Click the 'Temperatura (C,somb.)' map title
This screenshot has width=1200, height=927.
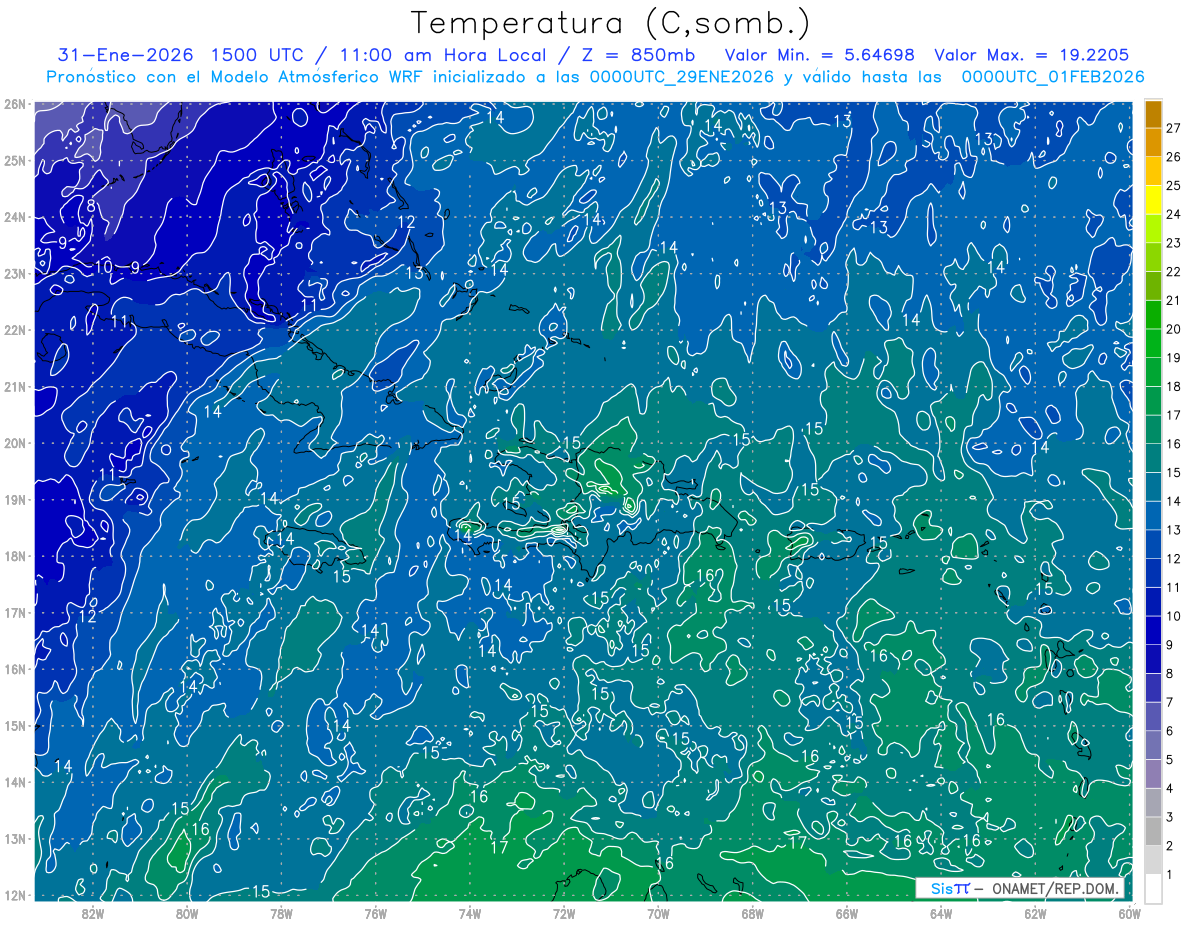point(611,23)
